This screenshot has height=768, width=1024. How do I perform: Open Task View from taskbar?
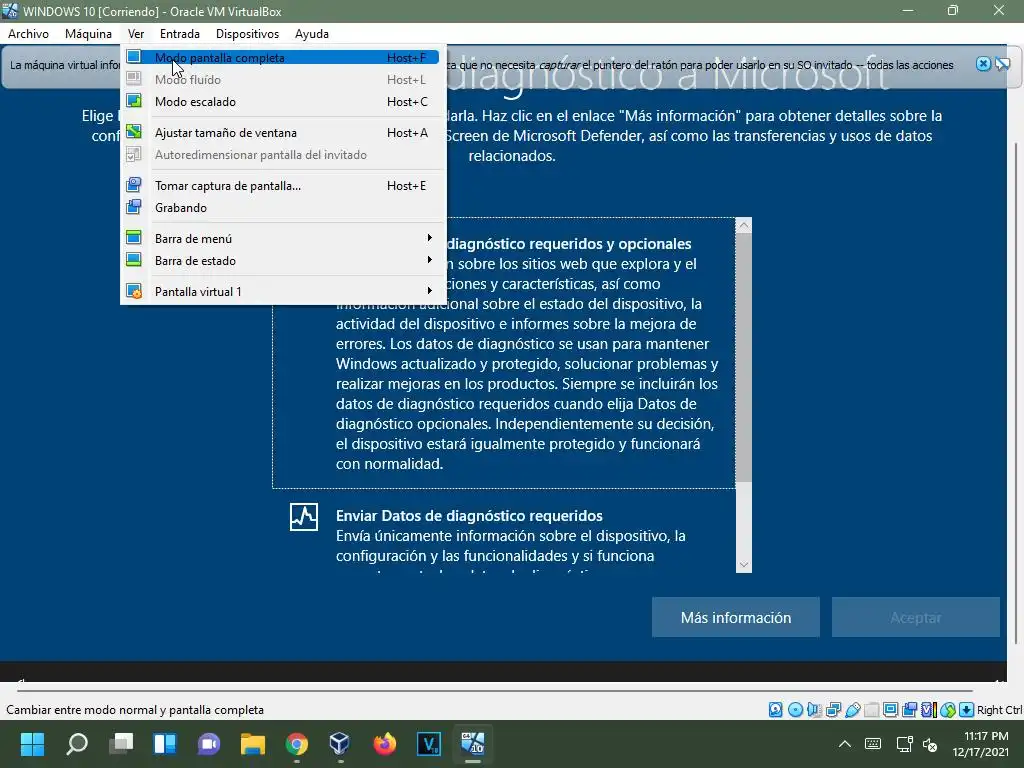pyautogui.click(x=121, y=744)
